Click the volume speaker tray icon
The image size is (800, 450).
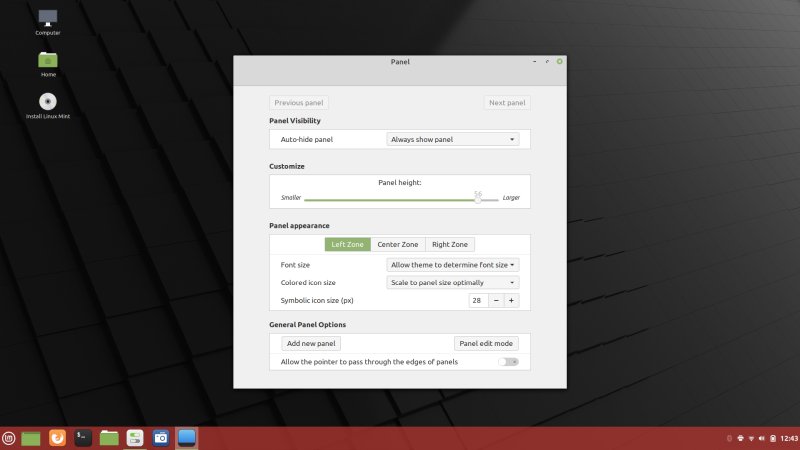(x=762, y=438)
